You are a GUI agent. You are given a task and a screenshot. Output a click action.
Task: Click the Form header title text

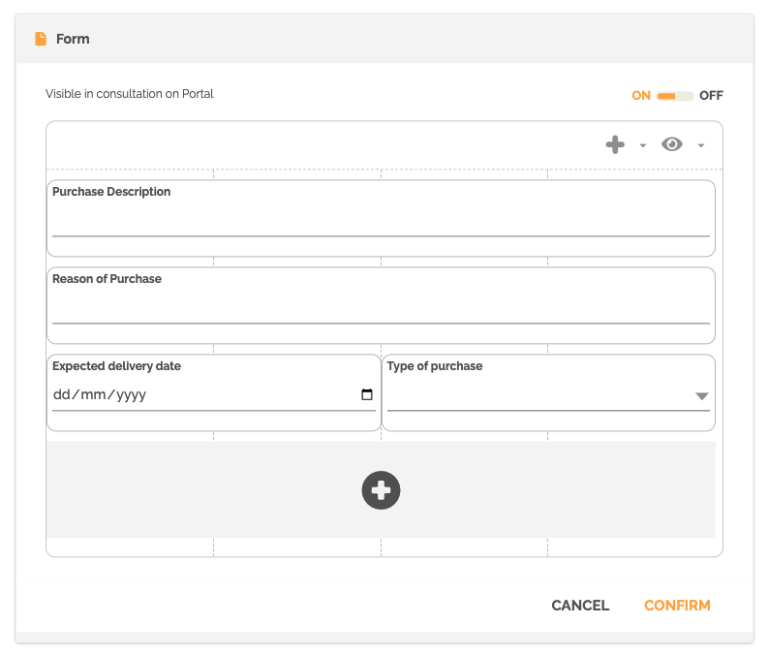point(73,39)
